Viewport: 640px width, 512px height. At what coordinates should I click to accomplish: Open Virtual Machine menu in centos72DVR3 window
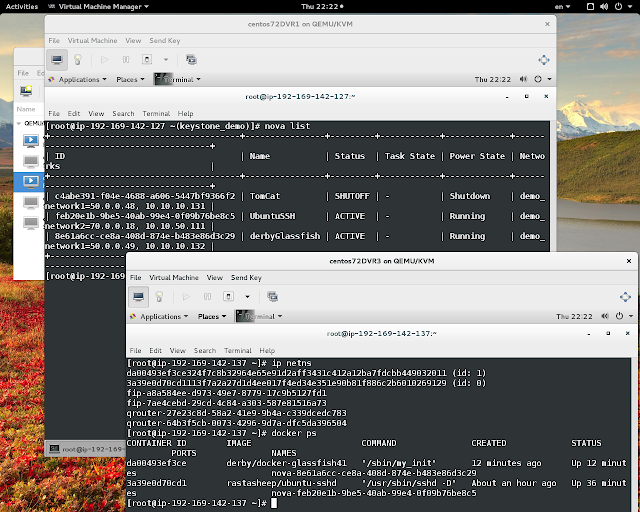pos(174,277)
